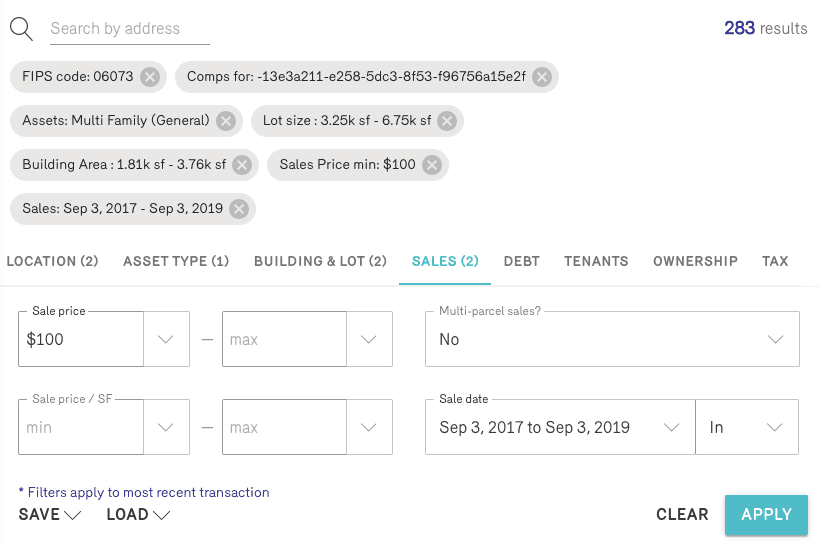Remove the FIPS code 06073 filter chip
Image resolution: width=819 pixels, height=547 pixels.
point(149,76)
